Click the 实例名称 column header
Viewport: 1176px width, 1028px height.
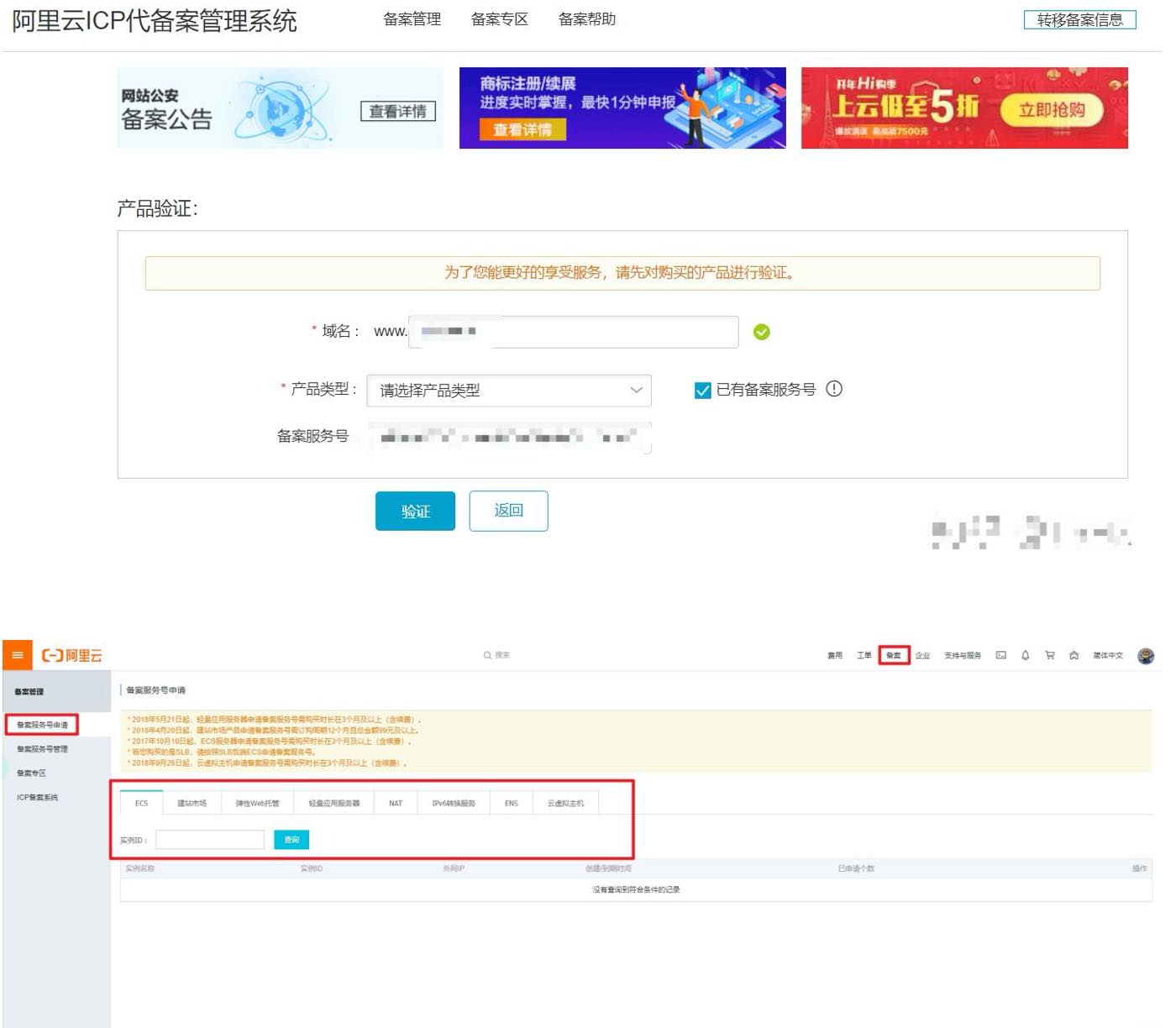(x=139, y=868)
